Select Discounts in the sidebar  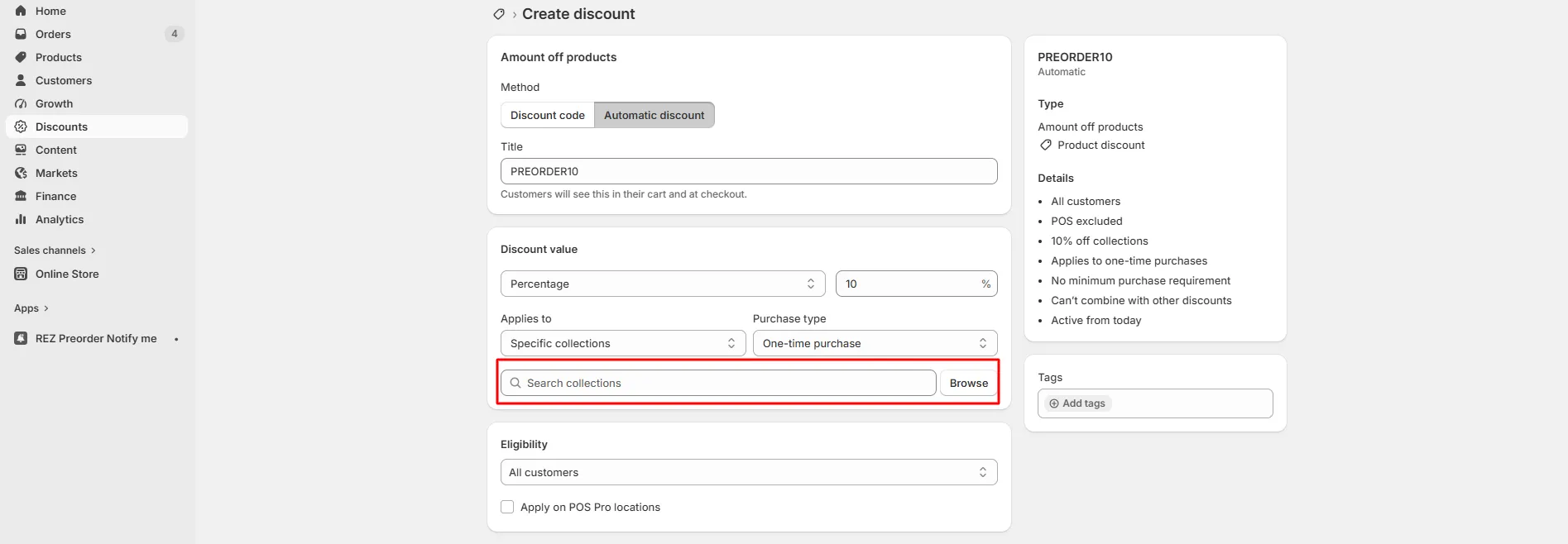(97, 126)
